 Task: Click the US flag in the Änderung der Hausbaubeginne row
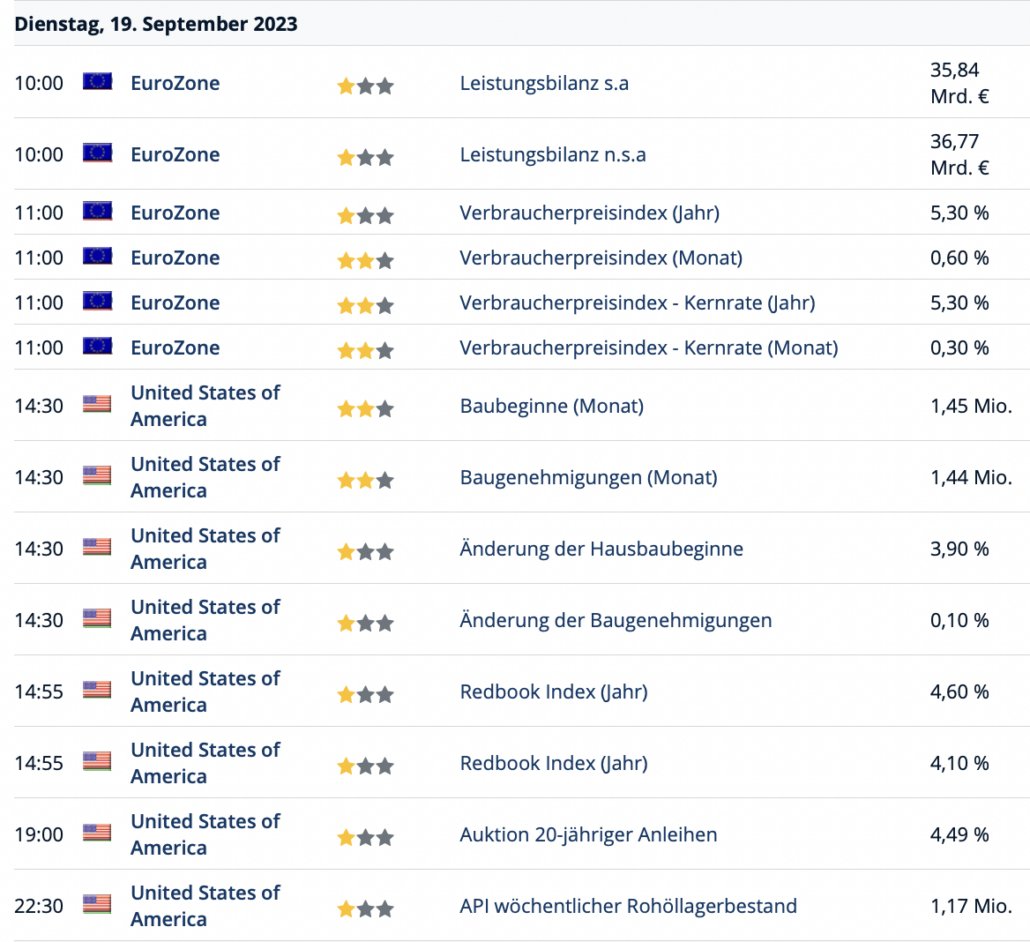point(97,547)
